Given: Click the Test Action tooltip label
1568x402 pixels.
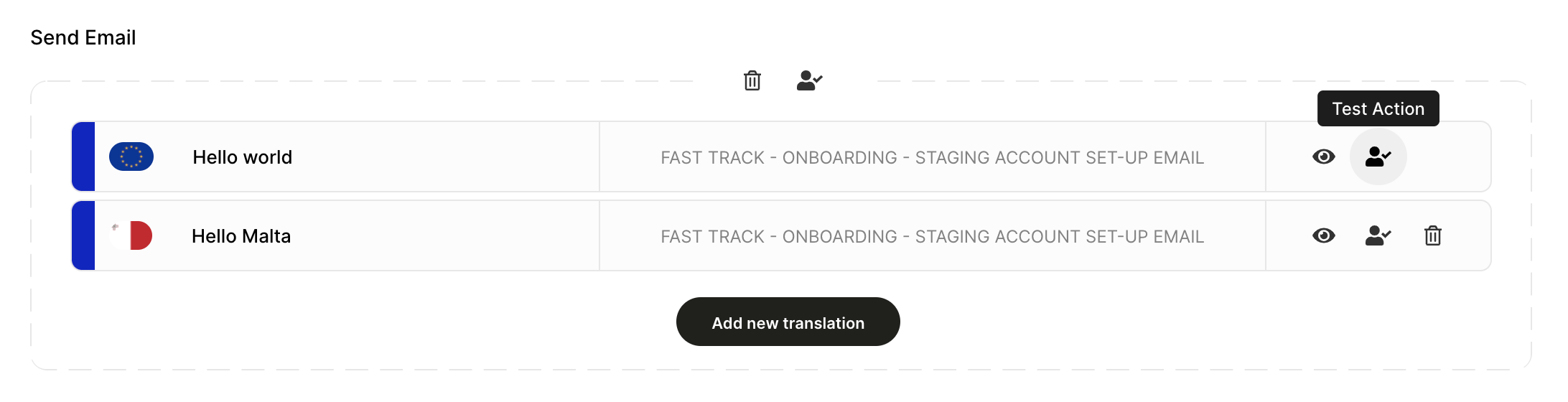Looking at the screenshot, I should 1378,108.
